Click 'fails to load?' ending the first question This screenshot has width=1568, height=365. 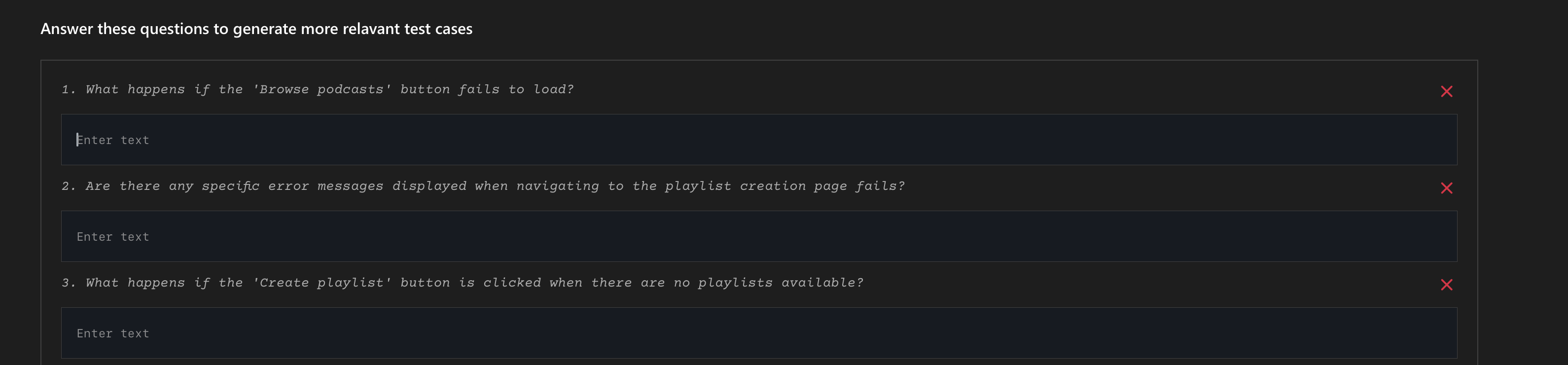pyautogui.click(x=516, y=90)
